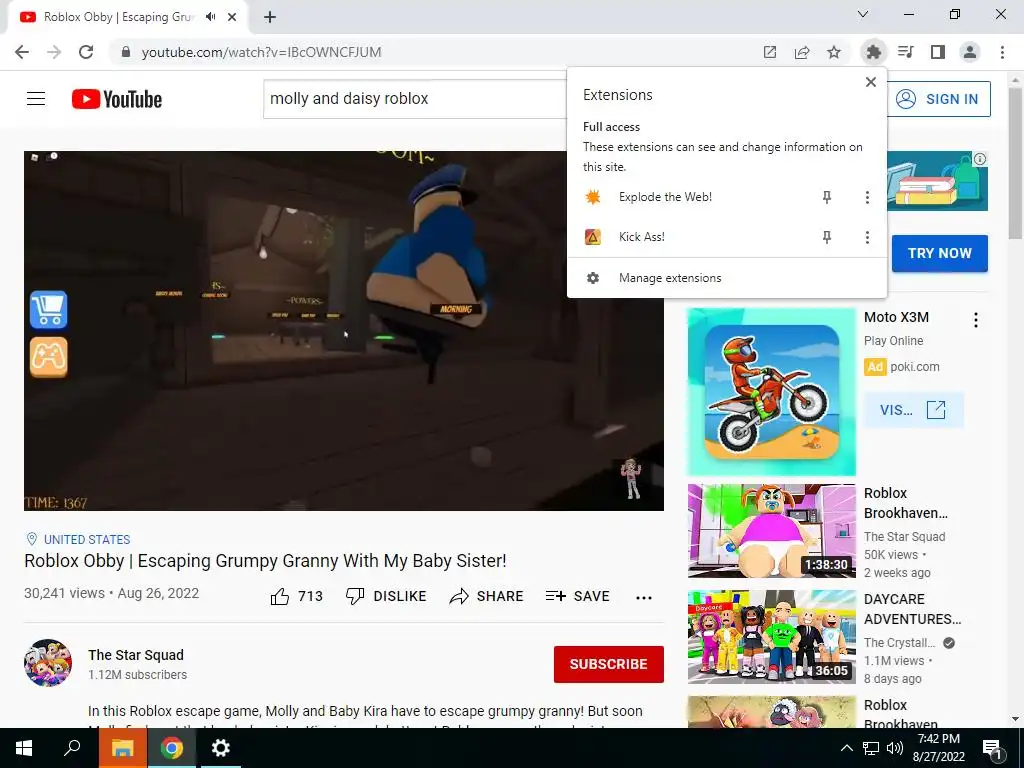
Task: Open Roblox Brookhaven video thumbnail
Action: pyautogui.click(x=771, y=531)
